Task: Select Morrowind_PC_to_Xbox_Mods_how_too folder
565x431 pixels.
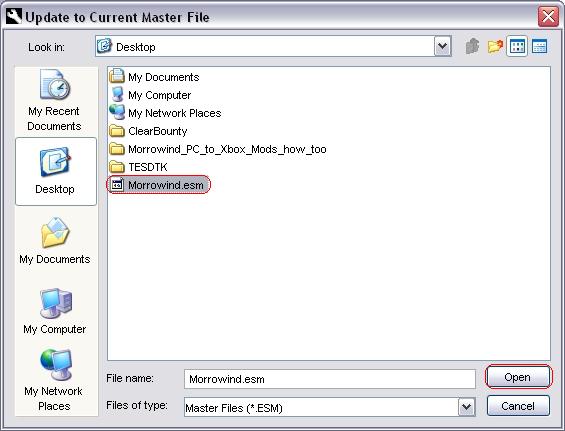Action: point(218,149)
